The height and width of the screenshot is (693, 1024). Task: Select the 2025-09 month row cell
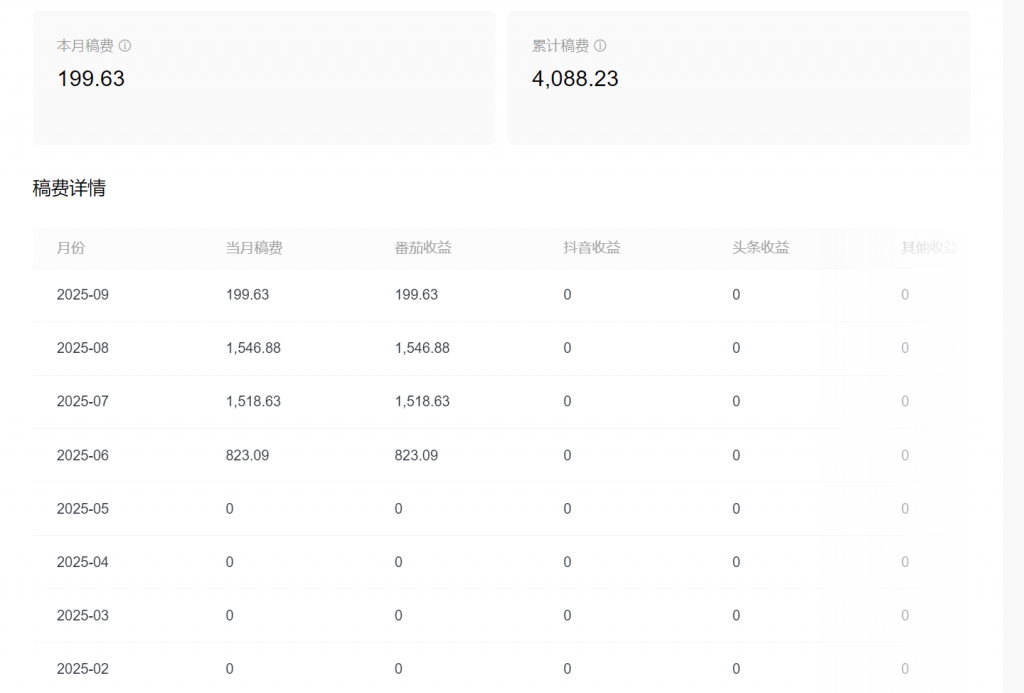83,295
